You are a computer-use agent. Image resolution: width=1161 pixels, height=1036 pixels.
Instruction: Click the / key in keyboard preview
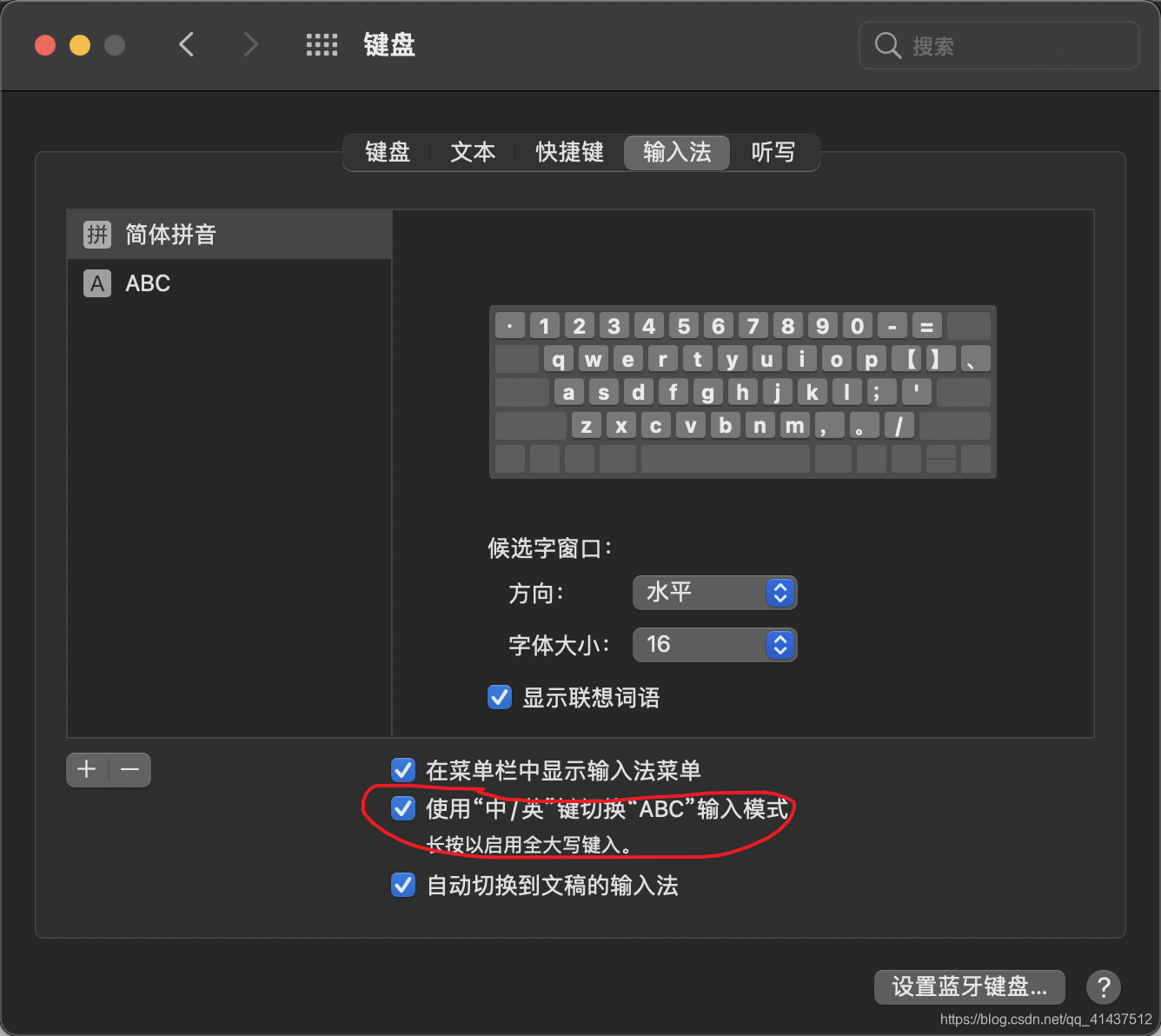point(899,426)
